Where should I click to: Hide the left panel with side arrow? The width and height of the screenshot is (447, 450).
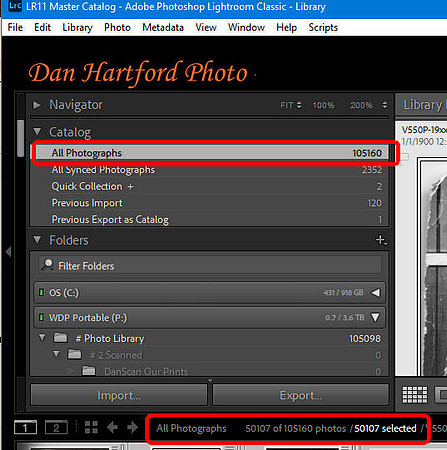pos(9,252)
